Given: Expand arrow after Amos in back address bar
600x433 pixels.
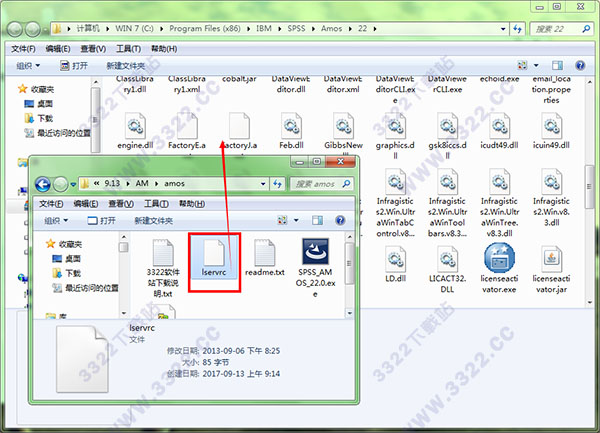Looking at the screenshot, I should pos(350,29).
